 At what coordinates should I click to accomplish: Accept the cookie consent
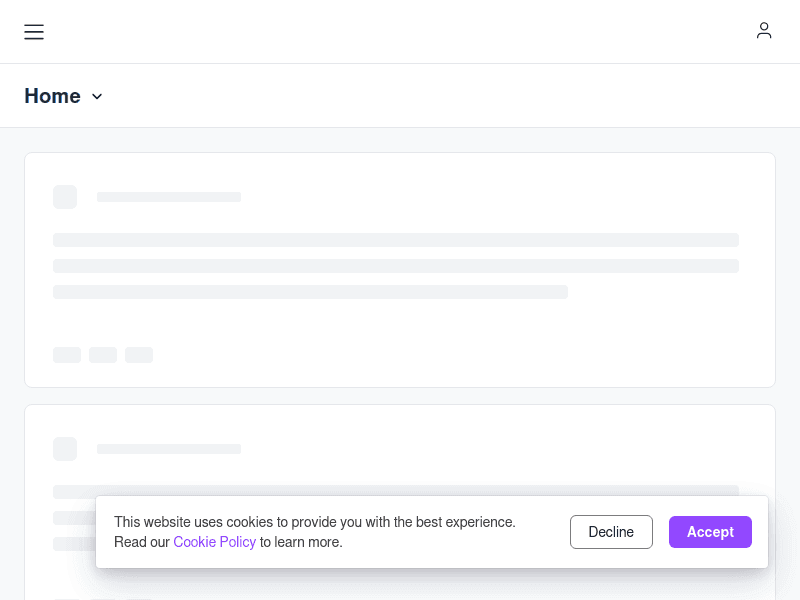pyautogui.click(x=710, y=532)
